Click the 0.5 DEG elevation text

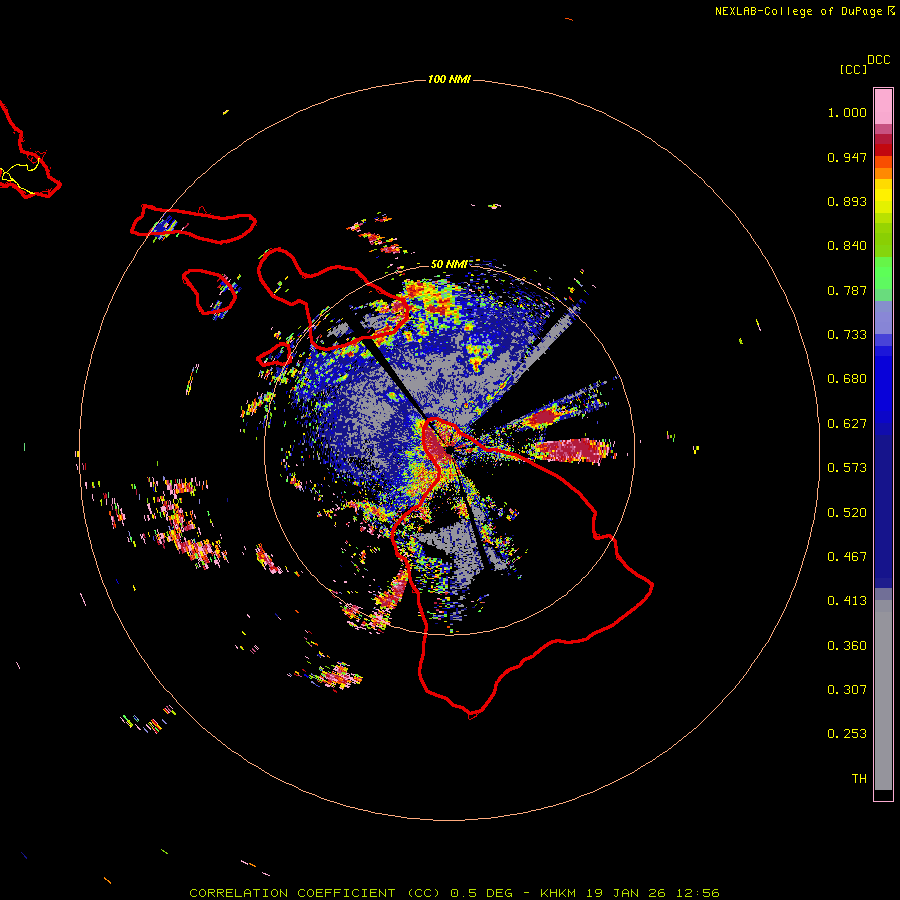click(x=480, y=893)
